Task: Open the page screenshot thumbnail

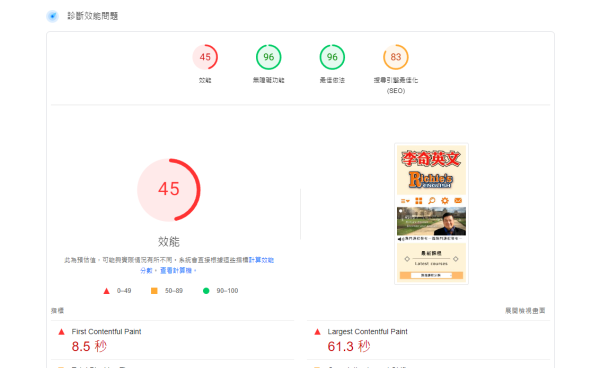Action: (x=431, y=214)
